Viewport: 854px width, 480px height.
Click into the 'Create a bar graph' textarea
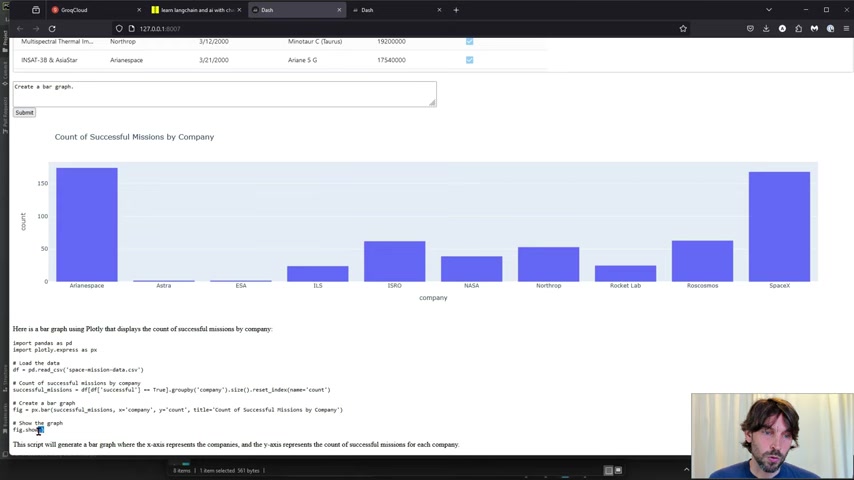[224, 94]
